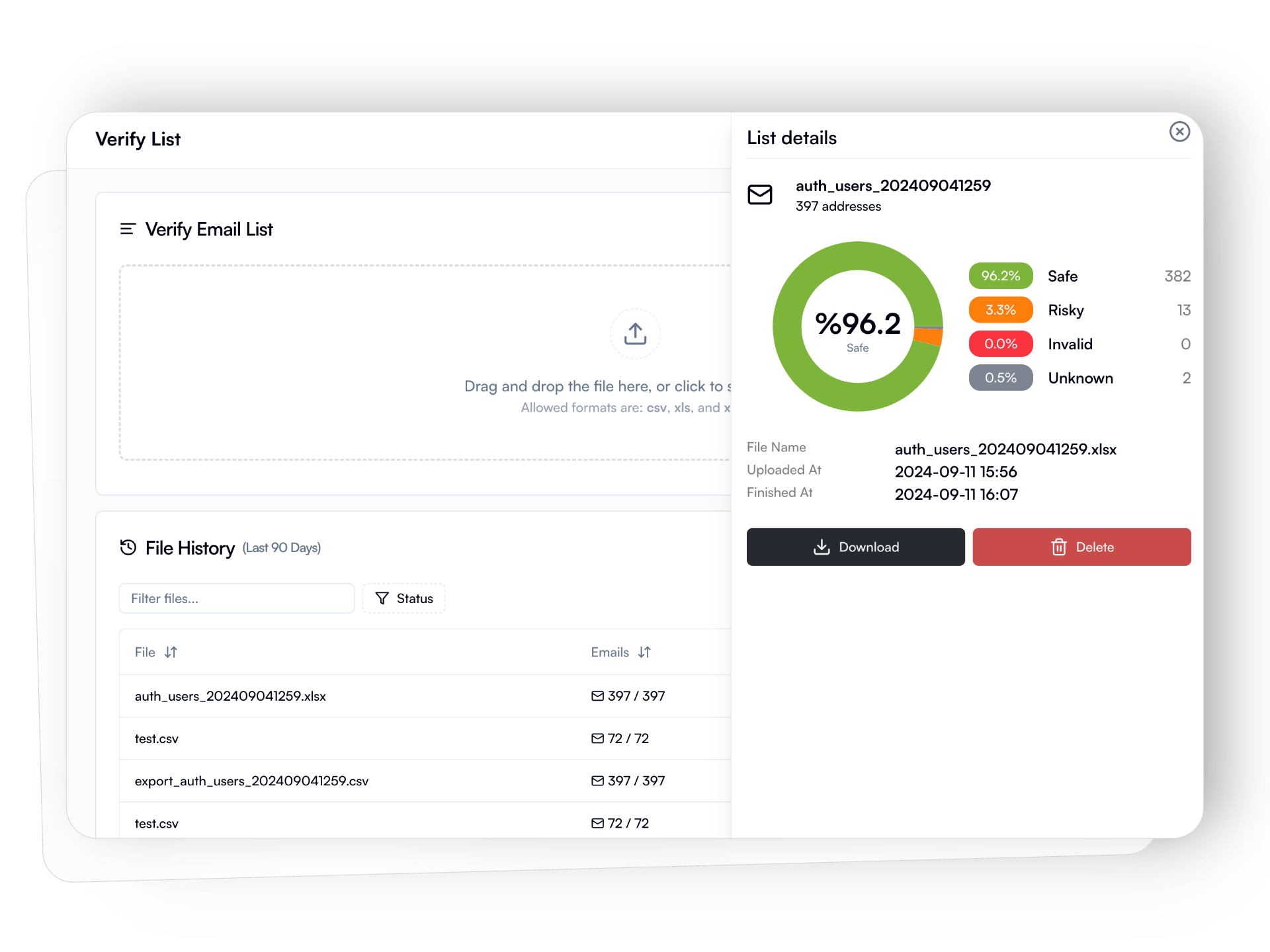1270x952 pixels.
Task: Click the Filter files input field
Action: (x=235, y=598)
